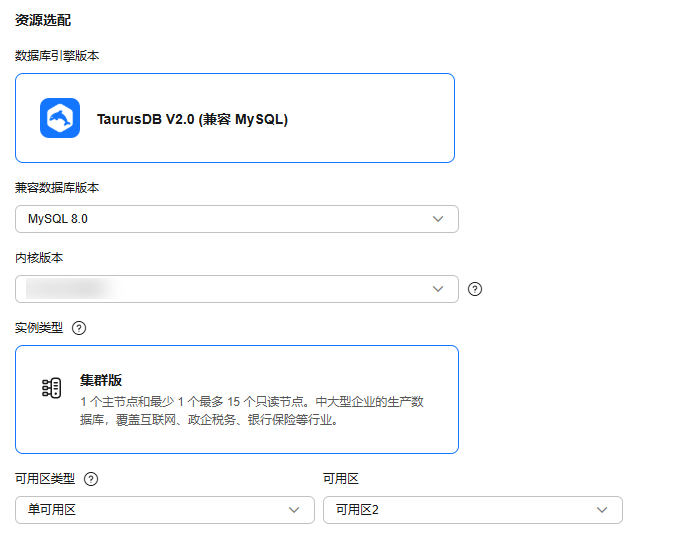The image size is (685, 541).
Task: Click the 可用区 label above 可用区2
Action: tap(341, 479)
